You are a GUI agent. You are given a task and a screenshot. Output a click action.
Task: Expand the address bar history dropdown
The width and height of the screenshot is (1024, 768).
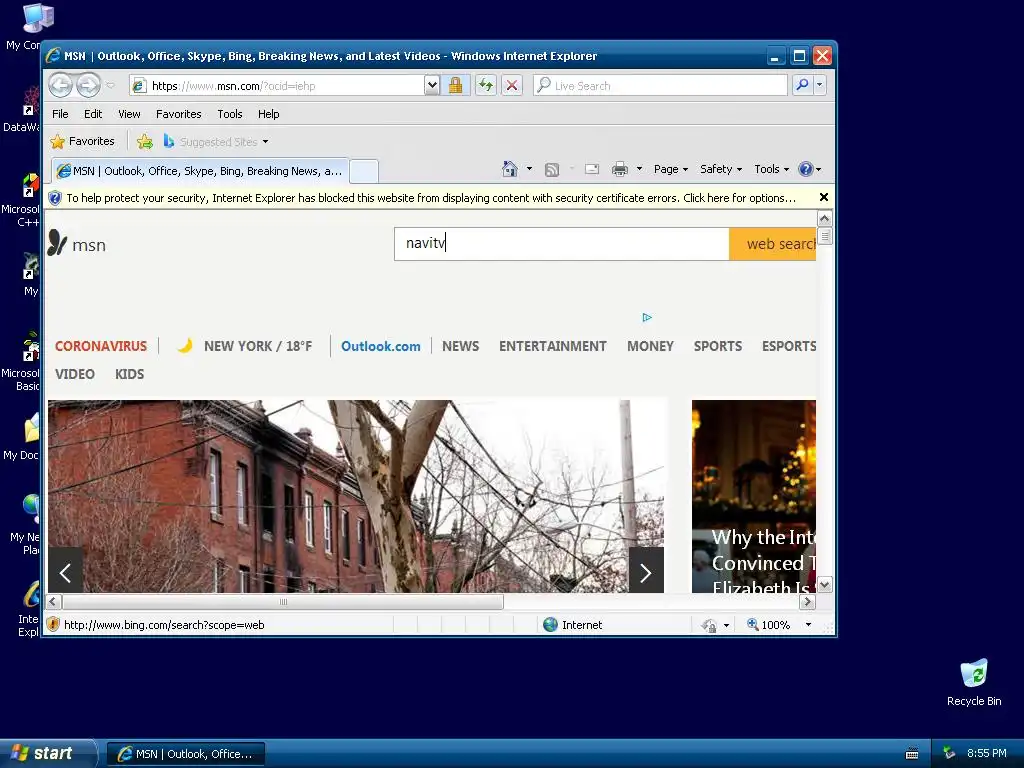point(432,86)
